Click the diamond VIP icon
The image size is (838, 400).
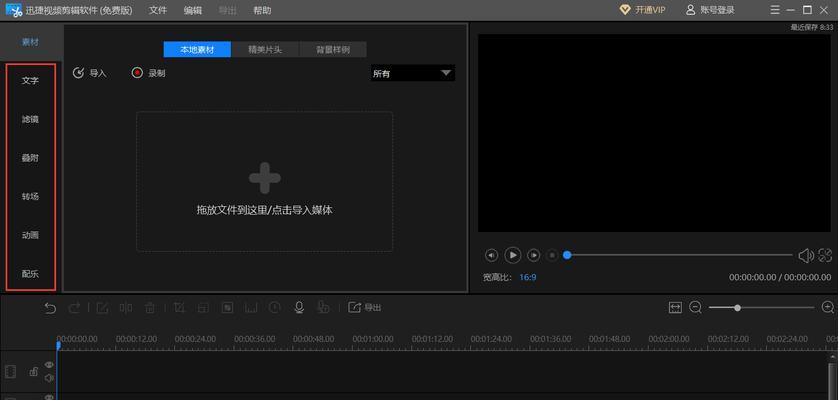click(x=625, y=10)
